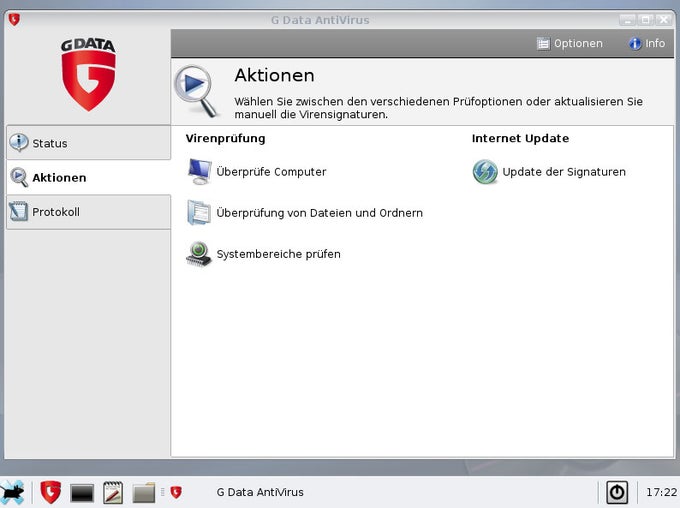Minimize the G Data AntiVirus window
Viewport: 680px width, 508px height.
point(627,20)
